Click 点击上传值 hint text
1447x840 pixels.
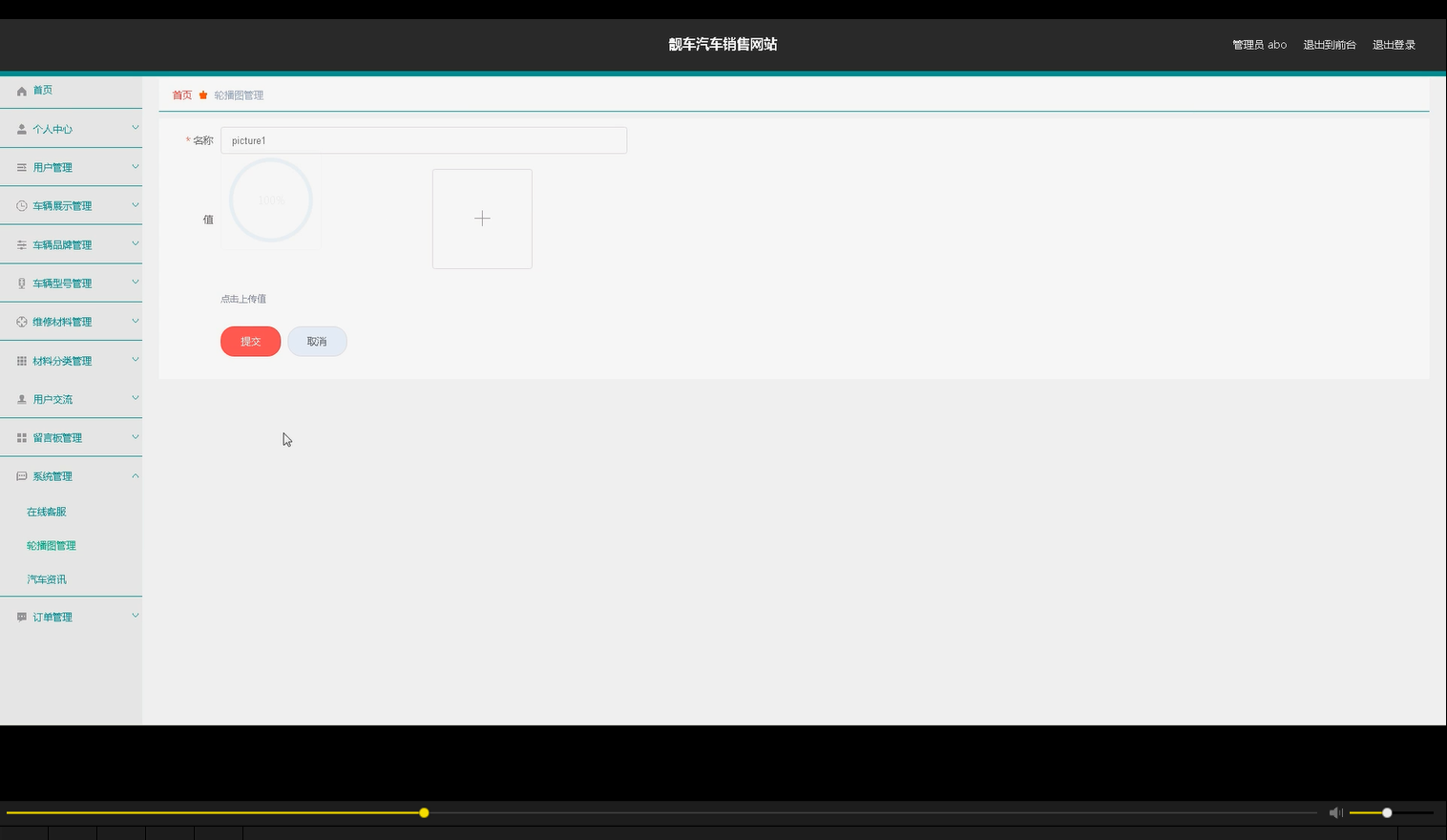pos(243,299)
